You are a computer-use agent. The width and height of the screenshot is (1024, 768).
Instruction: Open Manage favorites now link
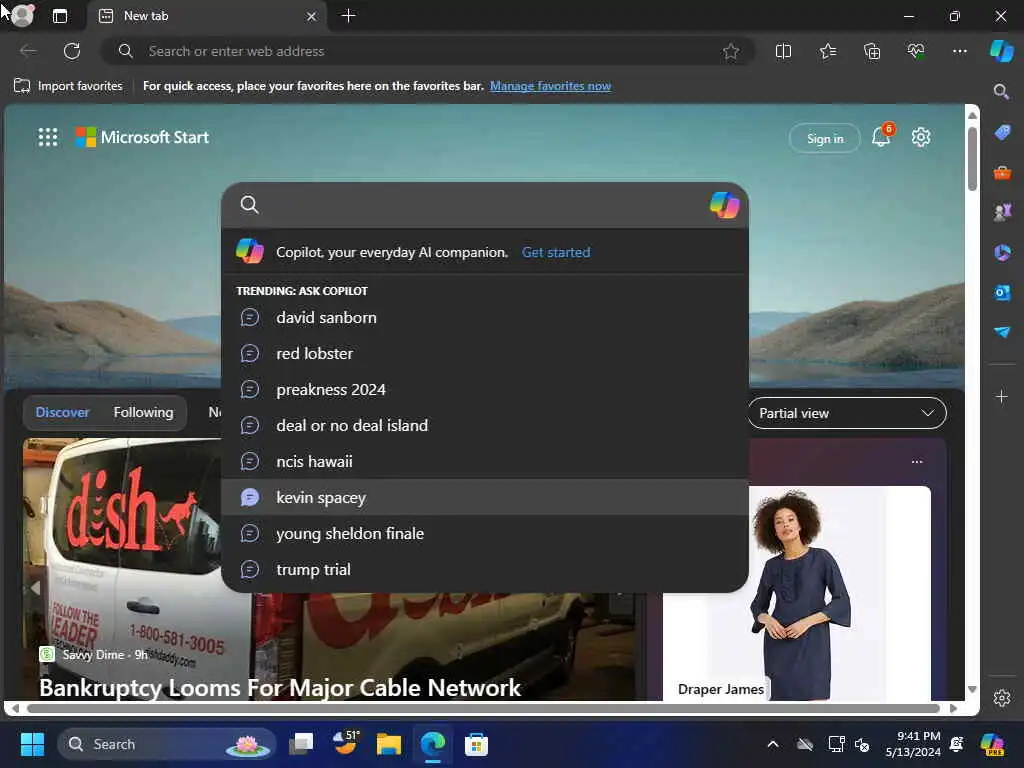[x=550, y=86]
